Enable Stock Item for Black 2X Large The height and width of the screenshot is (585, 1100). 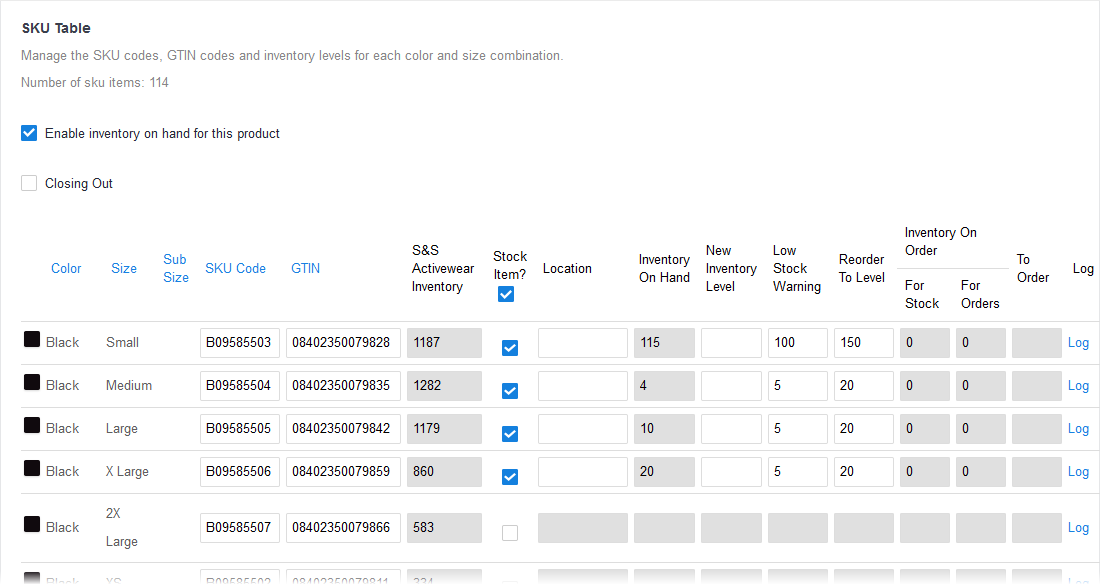510,533
